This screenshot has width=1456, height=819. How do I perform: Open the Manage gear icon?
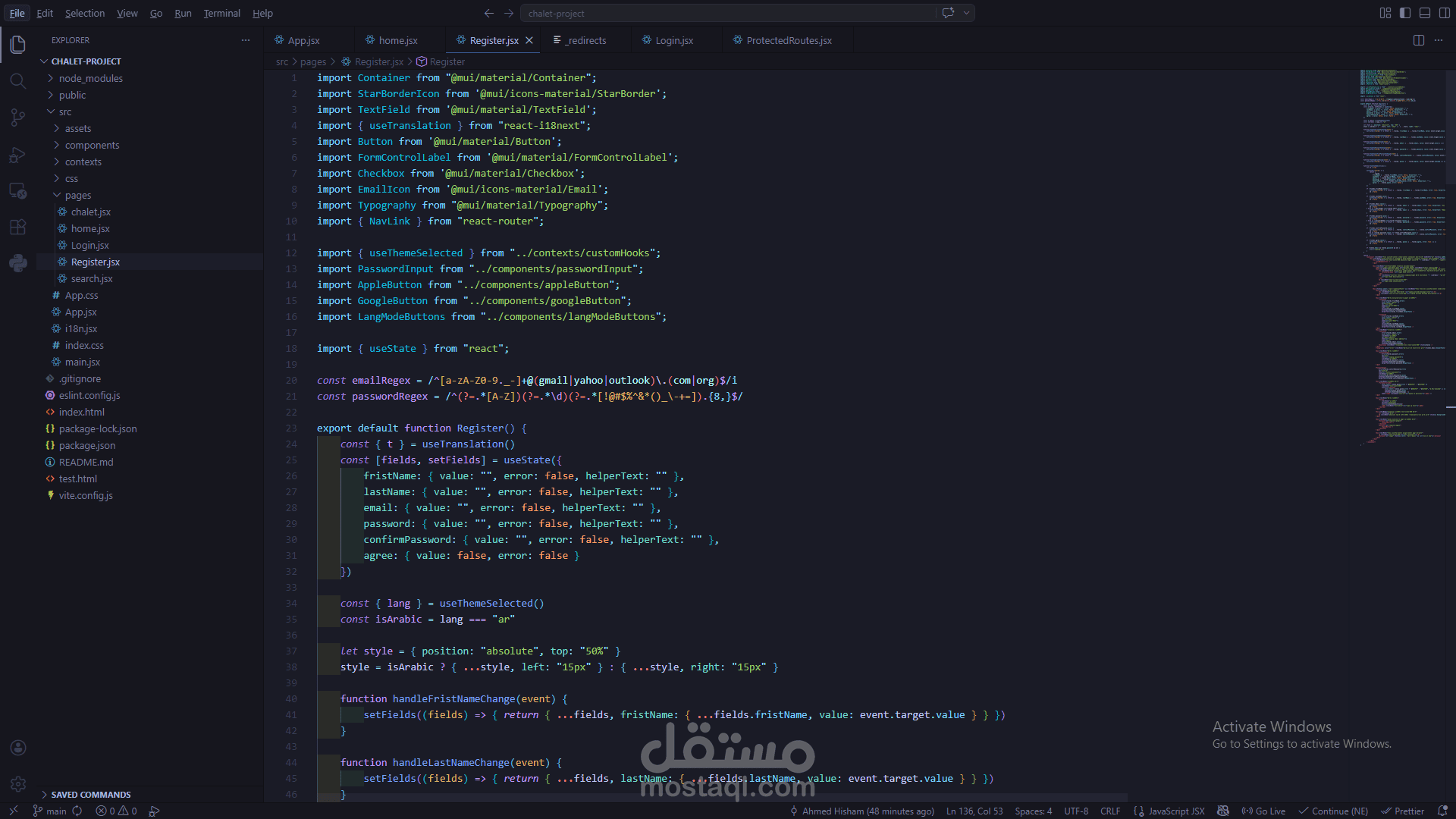18,784
